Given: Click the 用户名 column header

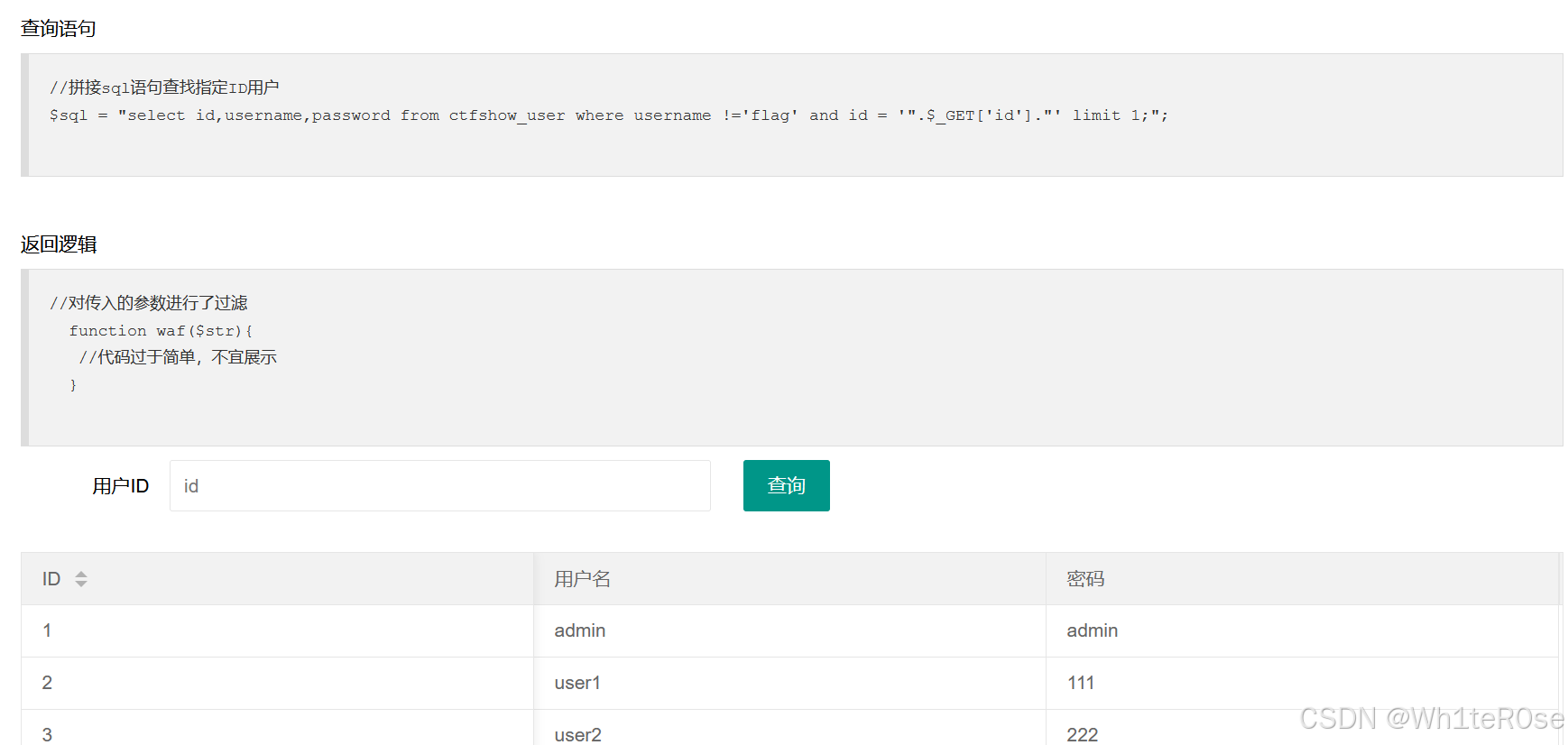Looking at the screenshot, I should click(x=789, y=579).
